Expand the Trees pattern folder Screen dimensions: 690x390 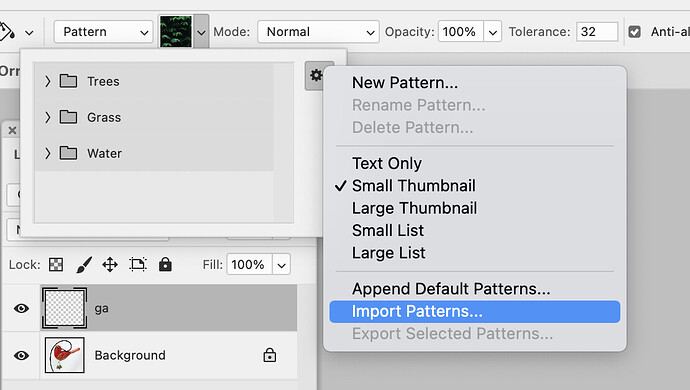48,81
